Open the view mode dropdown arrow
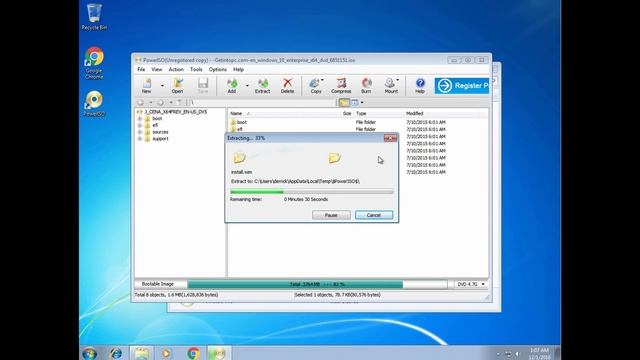Image resolution: width=640 pixels, height=360 pixels. point(362,102)
